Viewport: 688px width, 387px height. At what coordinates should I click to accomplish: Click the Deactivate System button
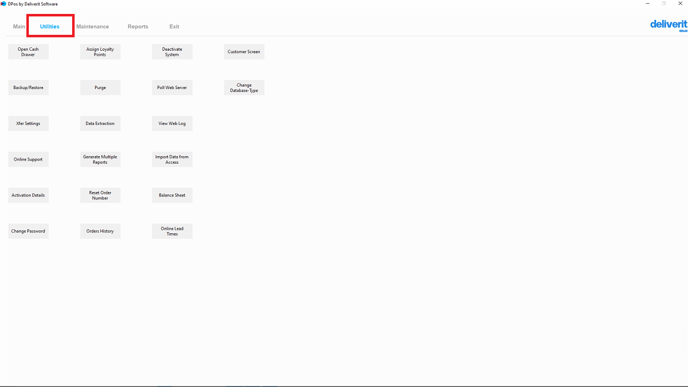pos(172,52)
